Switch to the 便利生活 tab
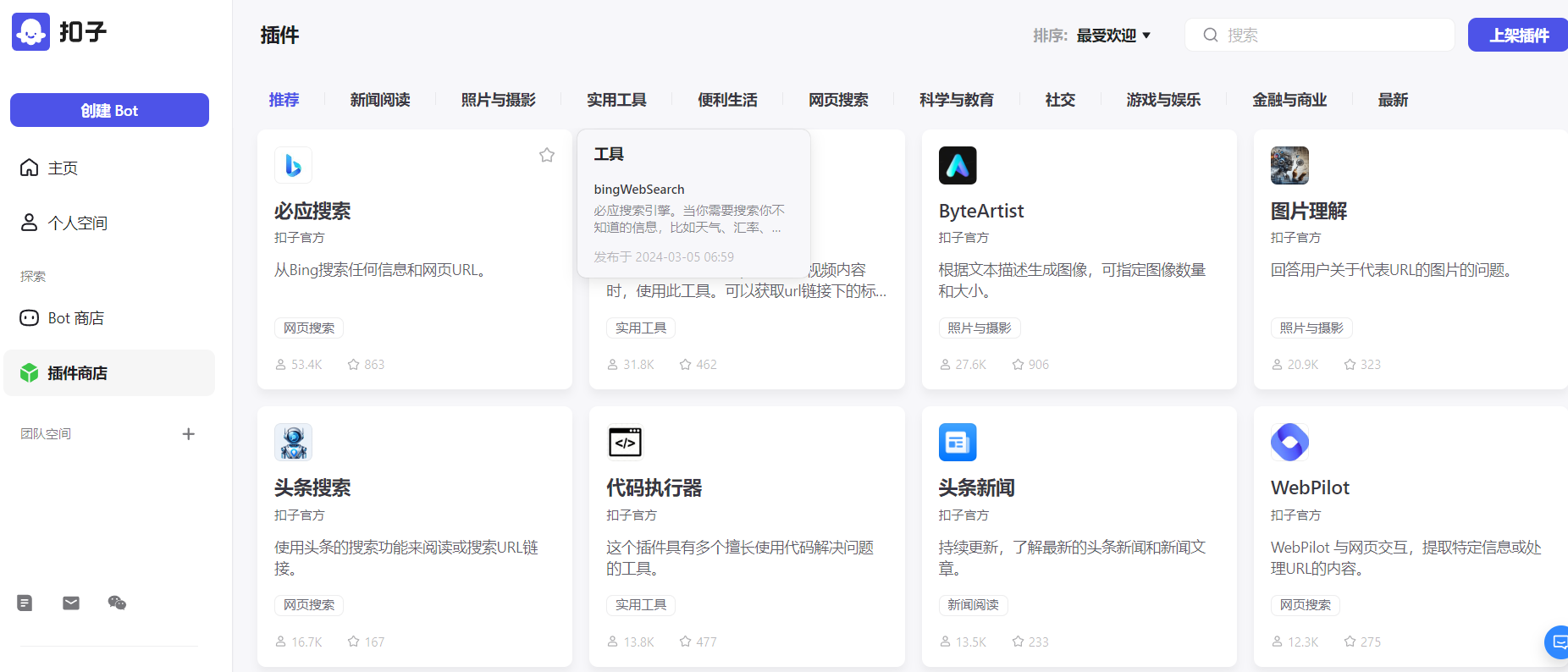Image resolution: width=1568 pixels, height=672 pixels. coord(727,100)
